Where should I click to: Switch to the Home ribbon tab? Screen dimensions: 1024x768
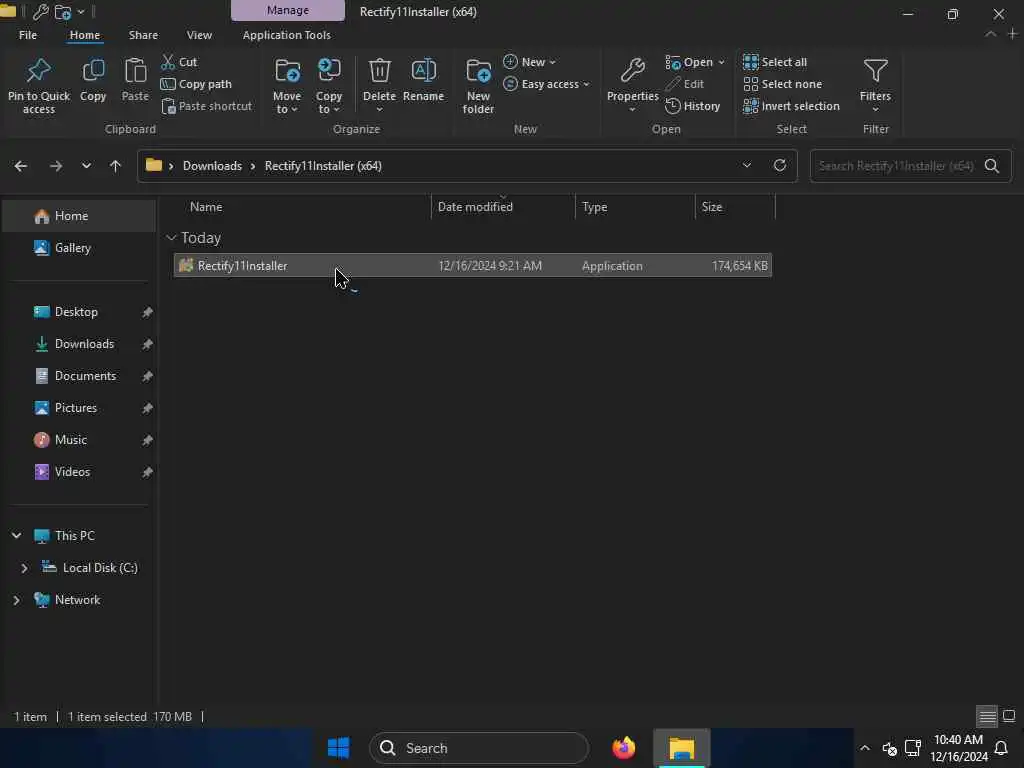coord(85,35)
